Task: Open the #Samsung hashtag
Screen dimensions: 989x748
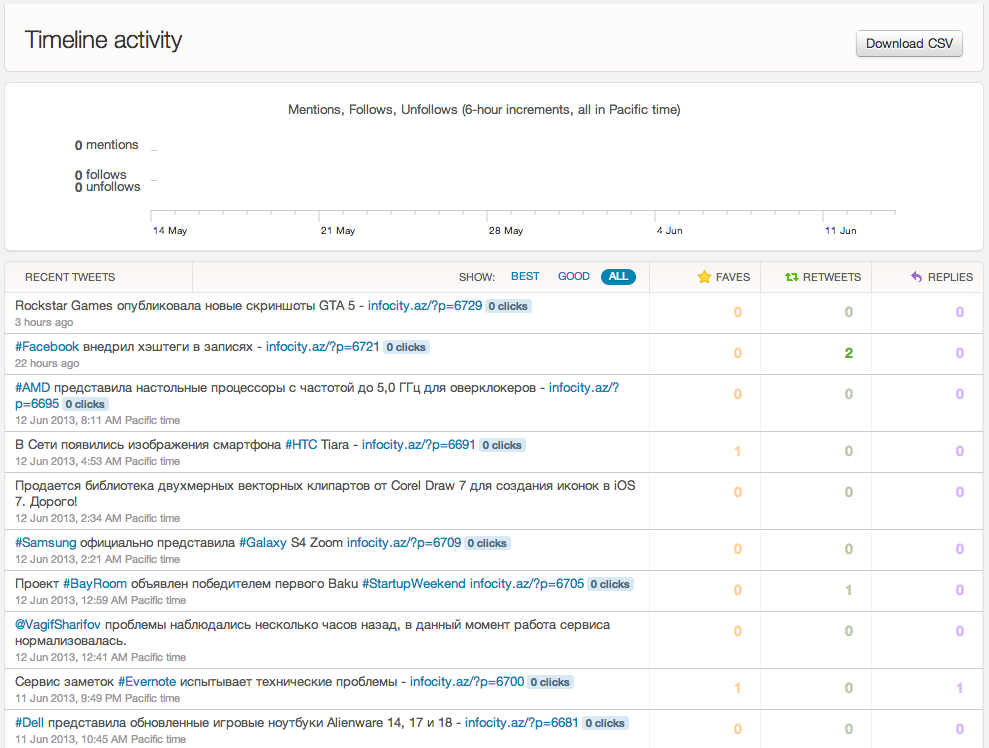Action: click(45, 542)
